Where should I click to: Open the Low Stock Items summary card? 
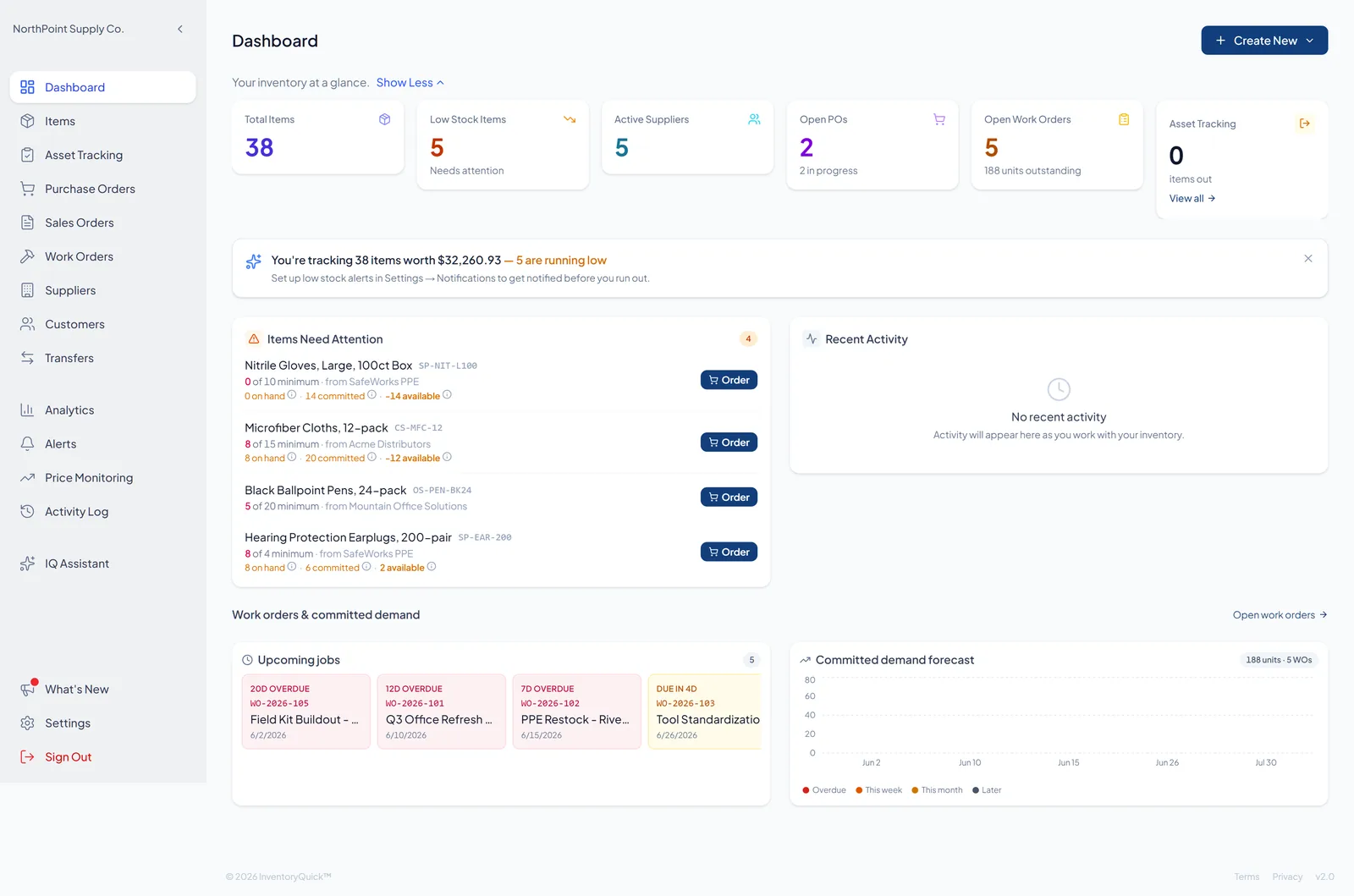(x=503, y=146)
